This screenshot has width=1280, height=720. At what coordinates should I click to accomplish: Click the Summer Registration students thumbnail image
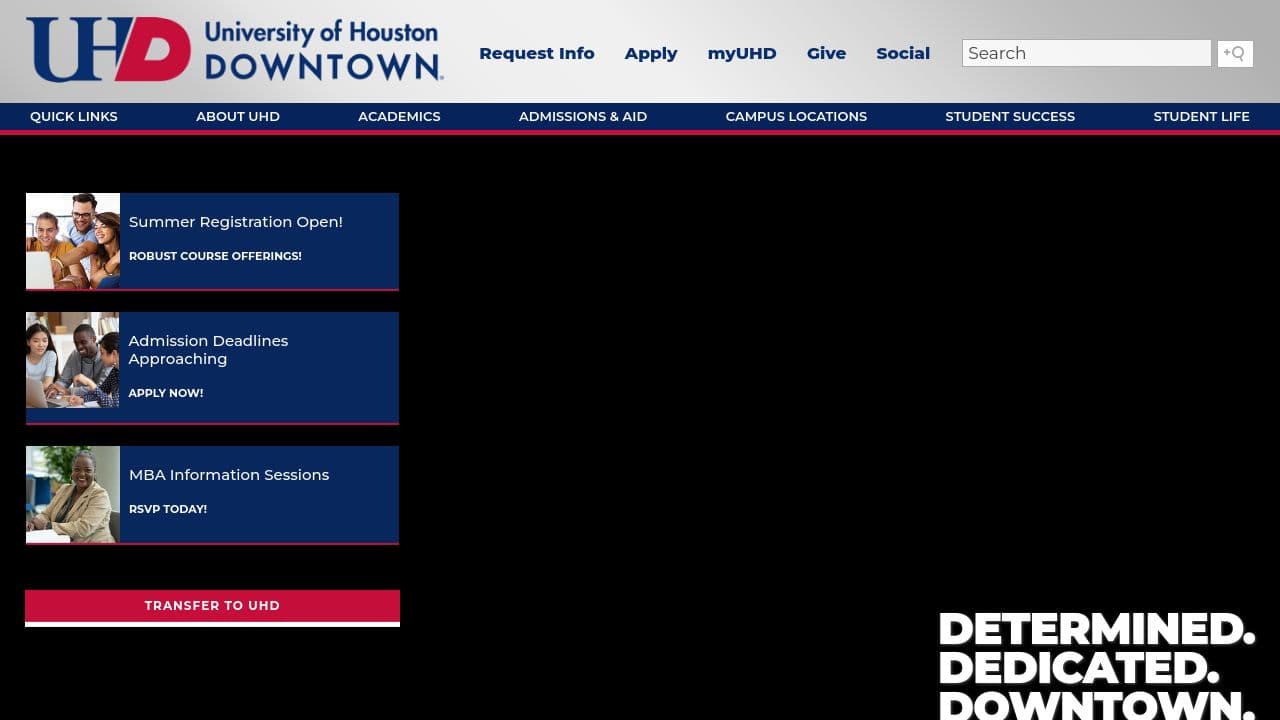pos(72,240)
